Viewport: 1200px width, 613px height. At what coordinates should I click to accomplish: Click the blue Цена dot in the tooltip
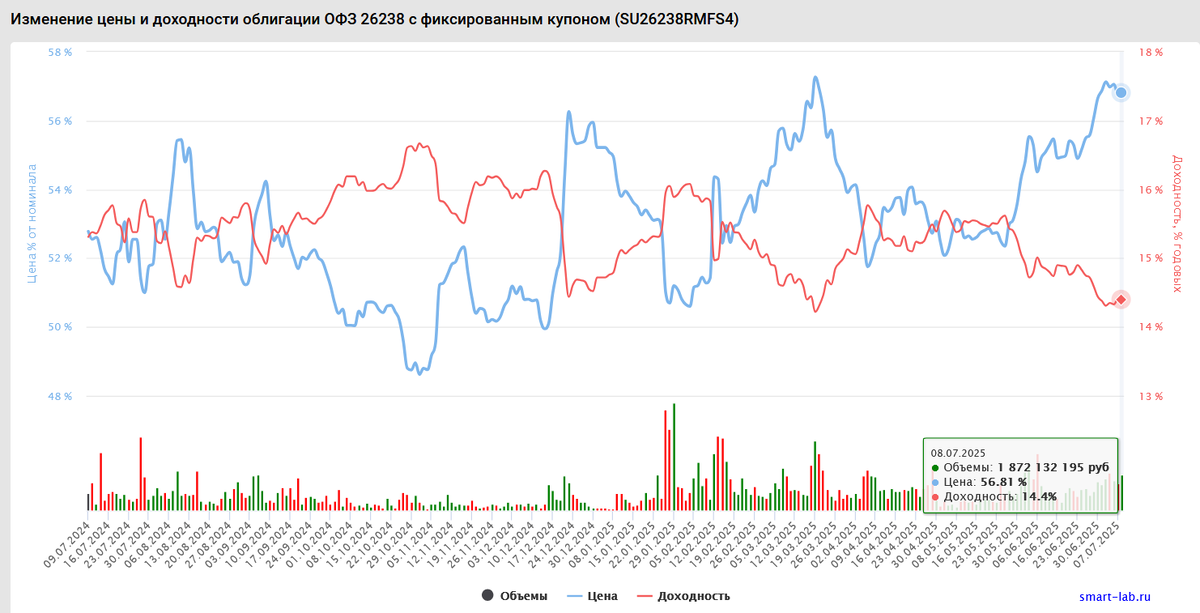[936, 480]
